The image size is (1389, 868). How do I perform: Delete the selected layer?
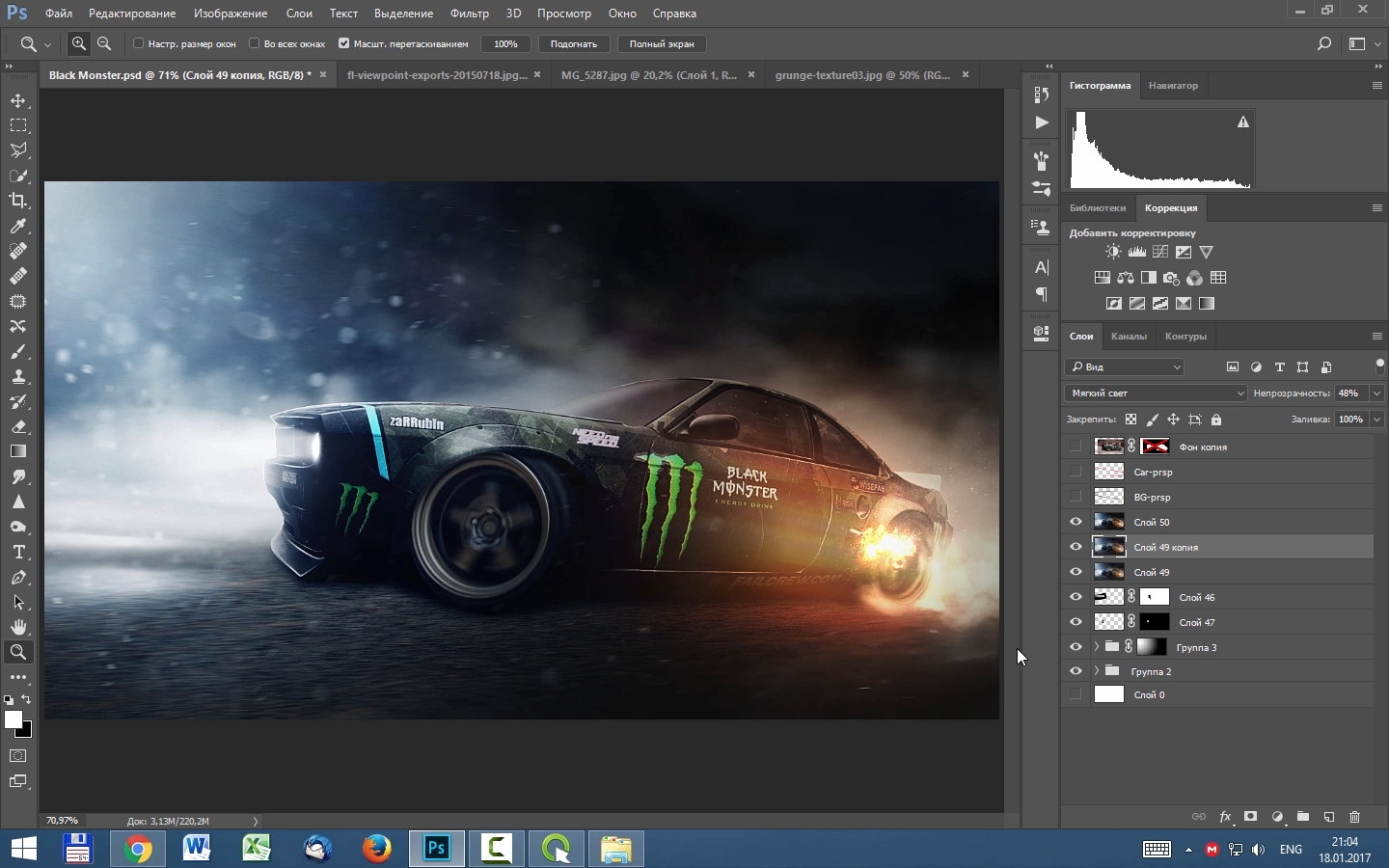1354,817
